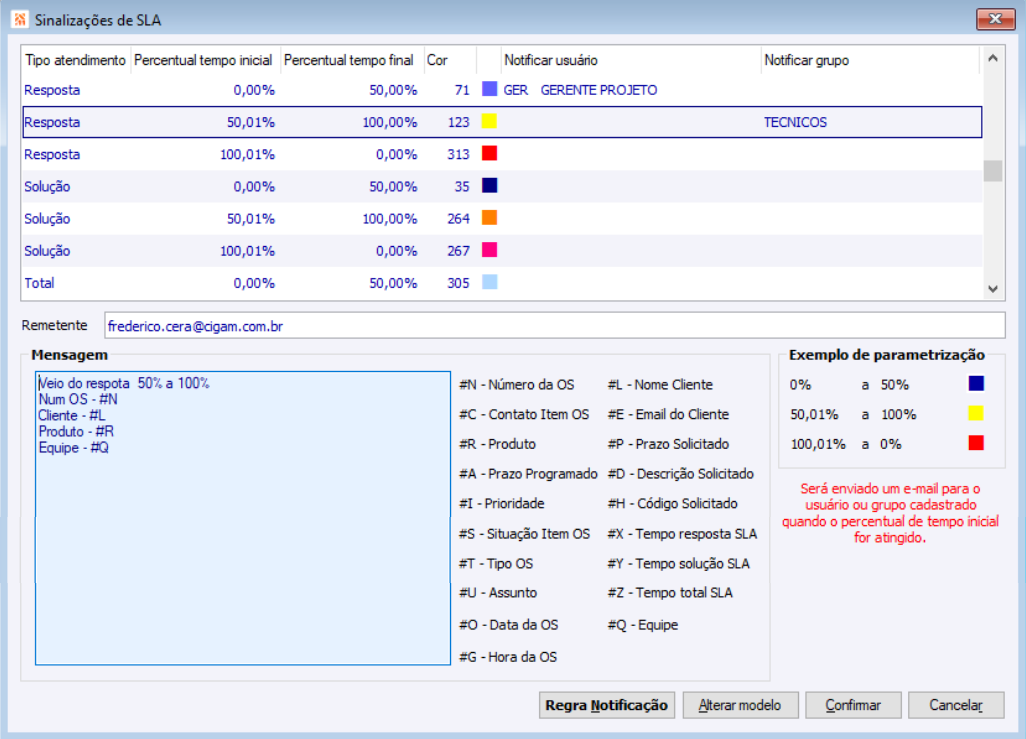
Task: Select the purple color swatch of row 71
Action: click(x=489, y=89)
